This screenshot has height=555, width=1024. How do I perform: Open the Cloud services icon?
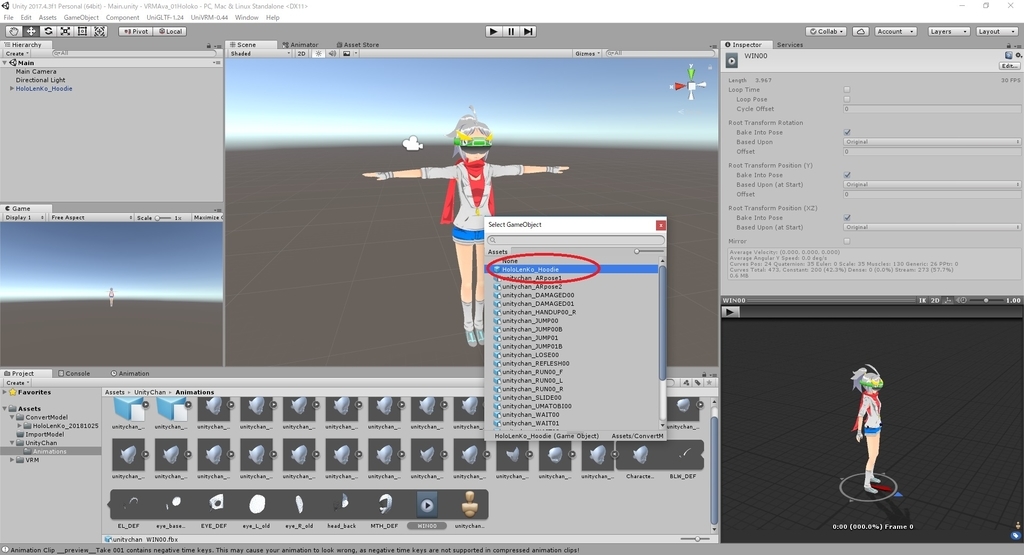(x=861, y=31)
